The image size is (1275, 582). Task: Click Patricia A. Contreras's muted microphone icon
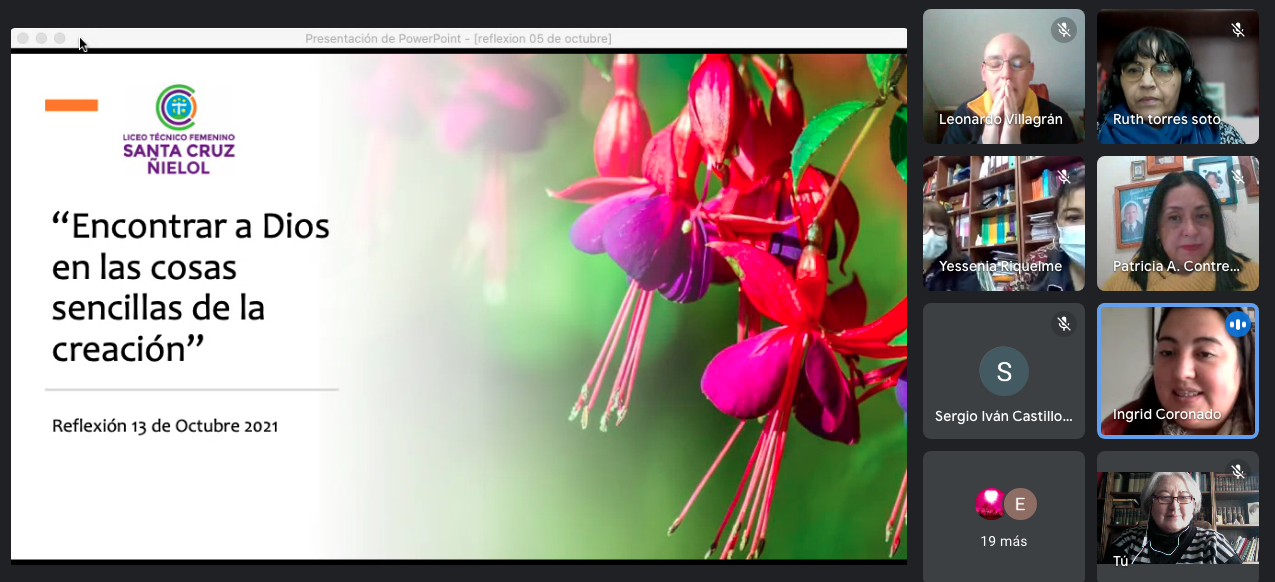[x=1238, y=177]
